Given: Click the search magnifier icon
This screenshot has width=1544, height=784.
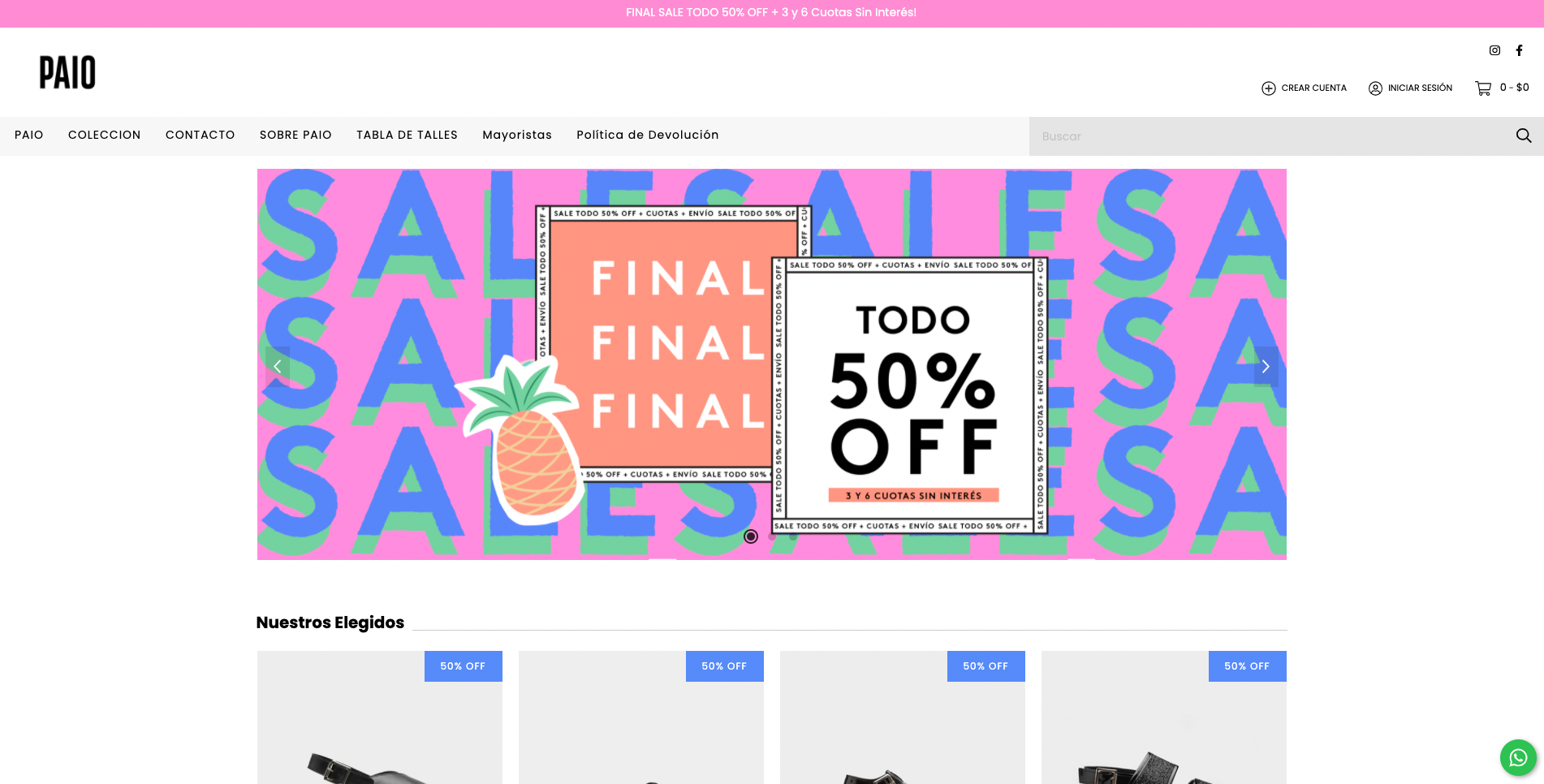Looking at the screenshot, I should click(x=1524, y=136).
